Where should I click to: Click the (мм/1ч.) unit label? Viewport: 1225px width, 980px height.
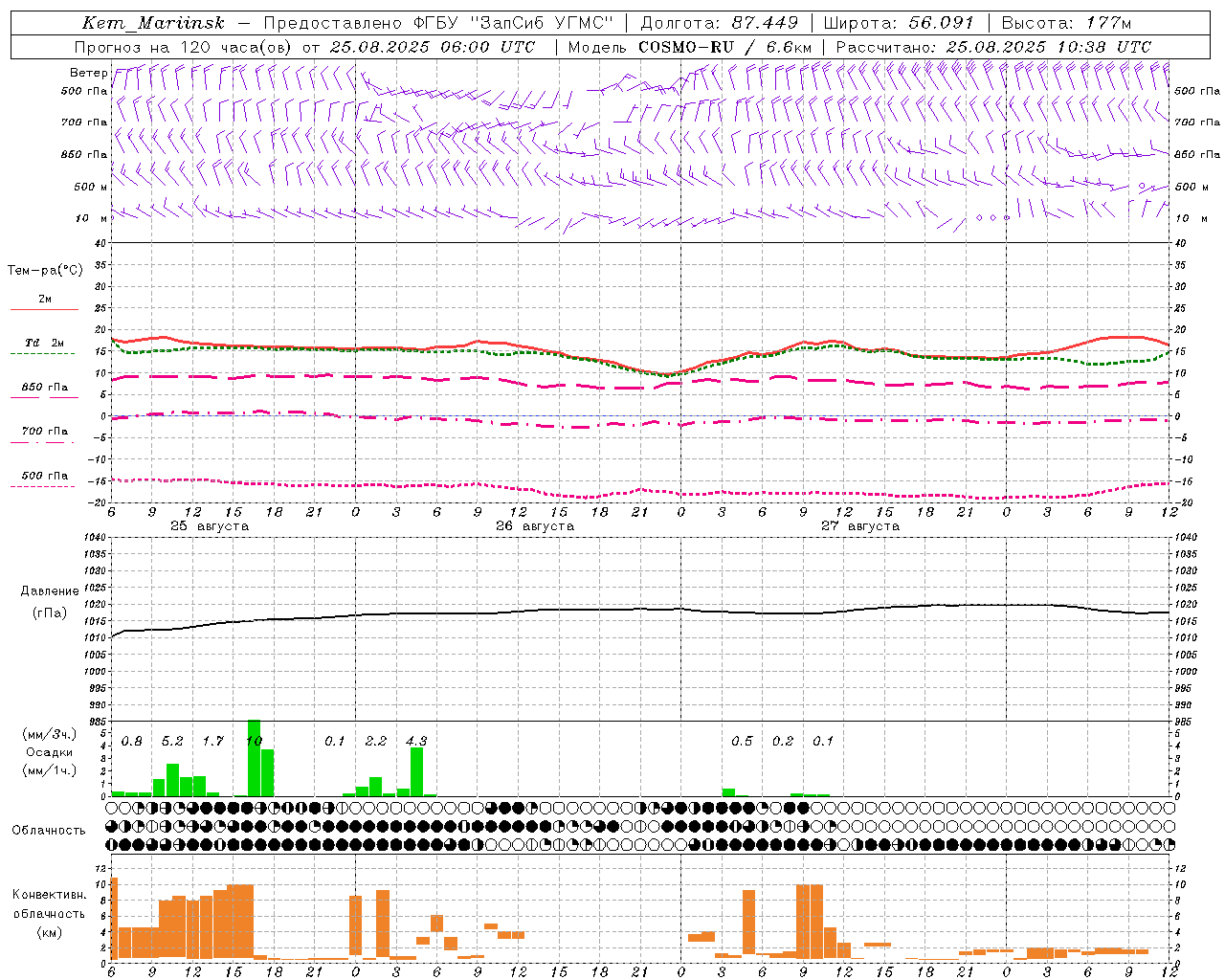click(x=50, y=770)
